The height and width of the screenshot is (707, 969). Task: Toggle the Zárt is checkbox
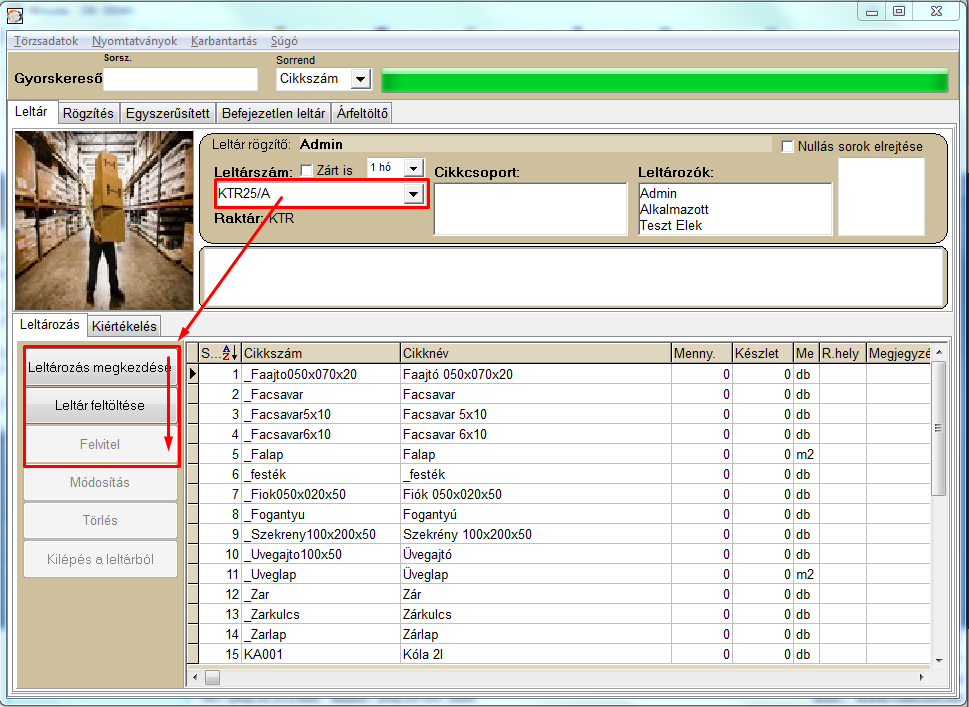pyautogui.click(x=307, y=170)
